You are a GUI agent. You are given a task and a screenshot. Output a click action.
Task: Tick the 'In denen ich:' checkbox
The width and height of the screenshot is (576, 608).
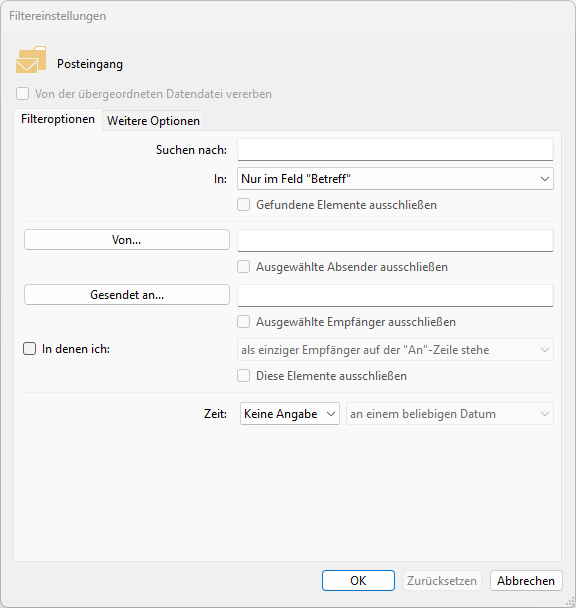coord(29,349)
